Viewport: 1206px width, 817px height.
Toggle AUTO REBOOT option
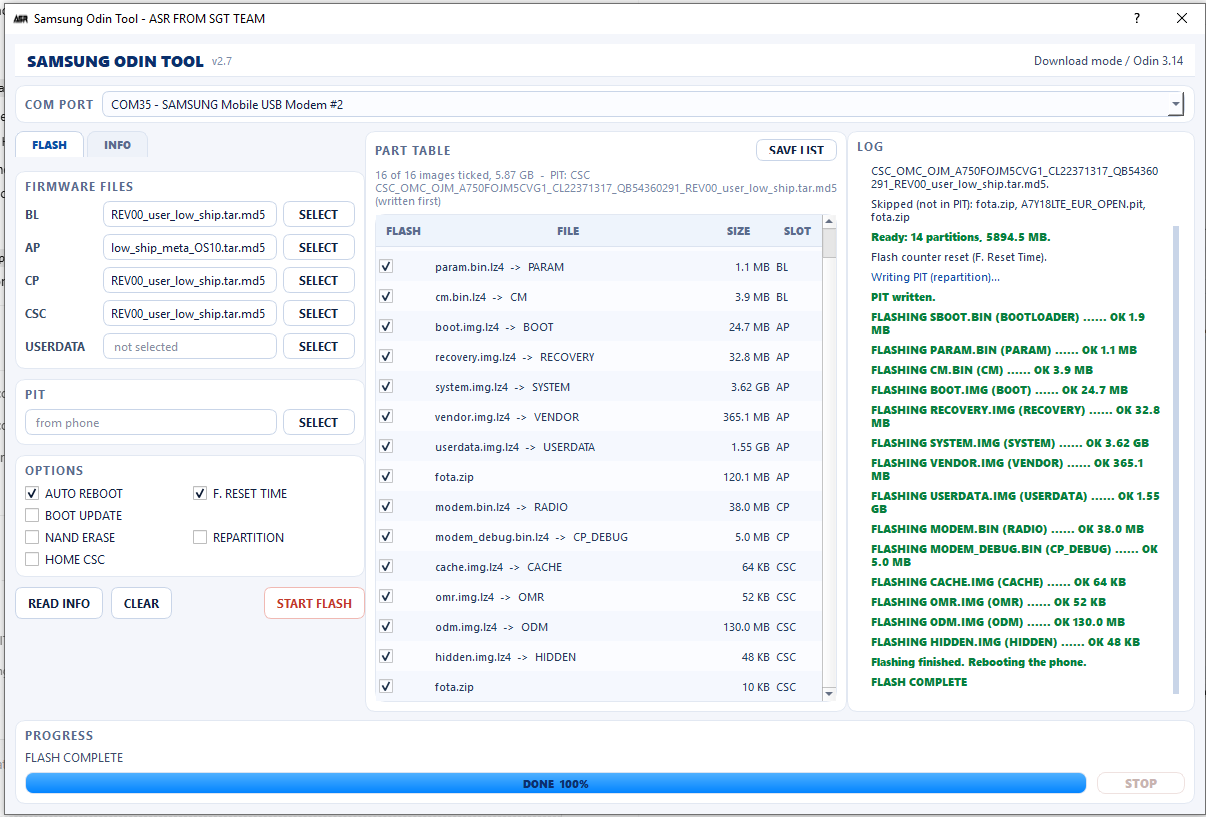[32, 493]
